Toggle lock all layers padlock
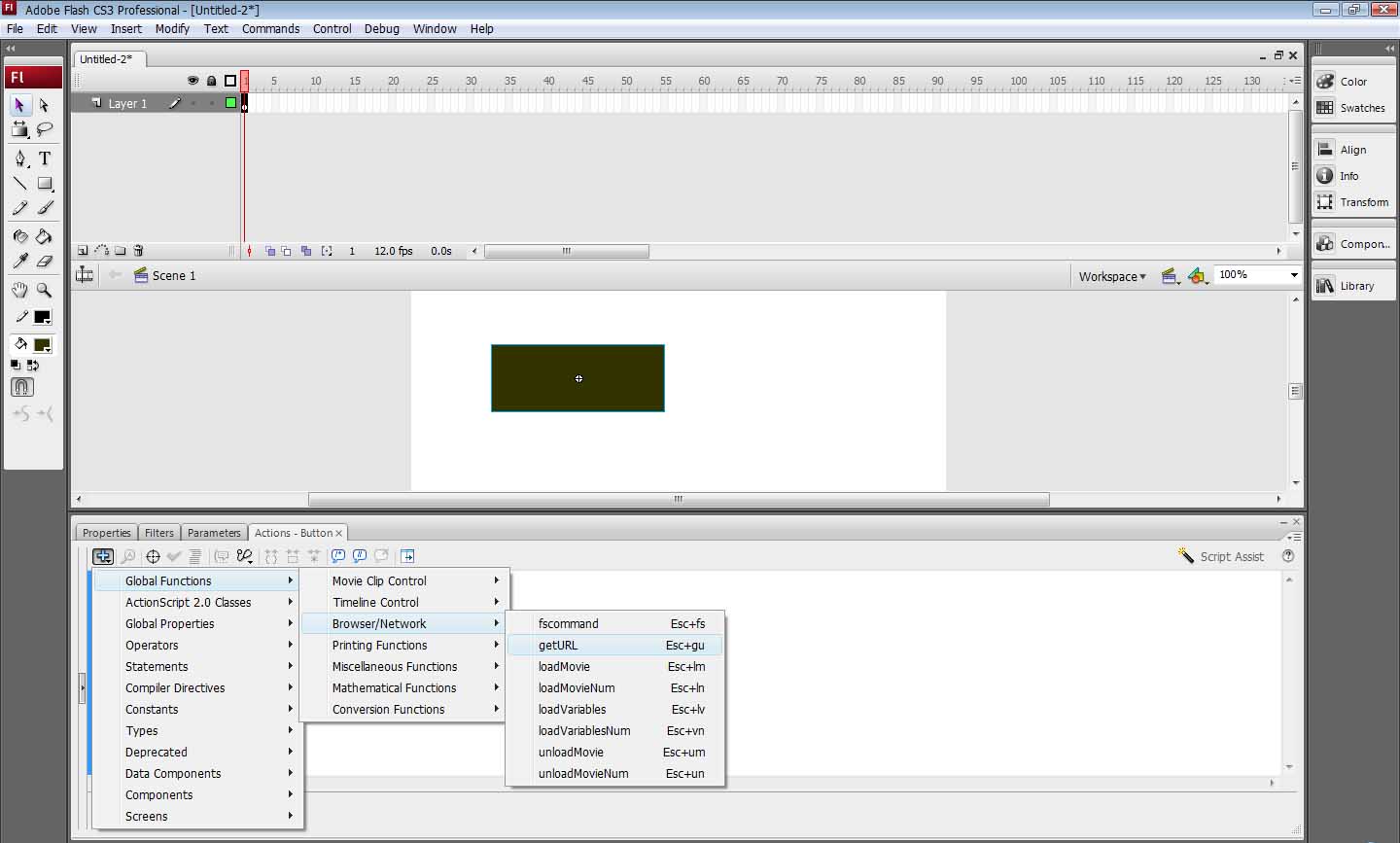The width and height of the screenshot is (1400, 843). (x=211, y=81)
